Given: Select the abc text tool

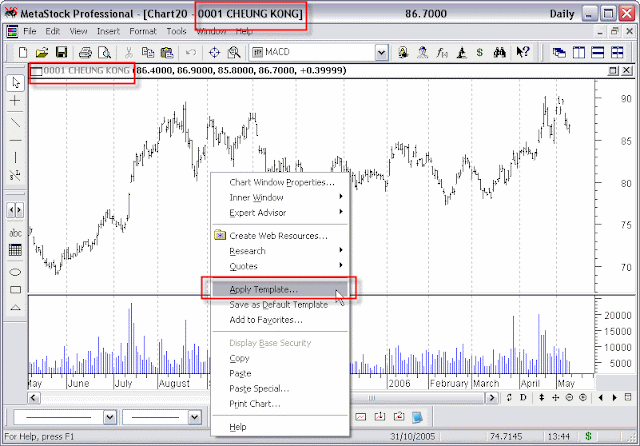Looking at the screenshot, I should click(x=16, y=233).
